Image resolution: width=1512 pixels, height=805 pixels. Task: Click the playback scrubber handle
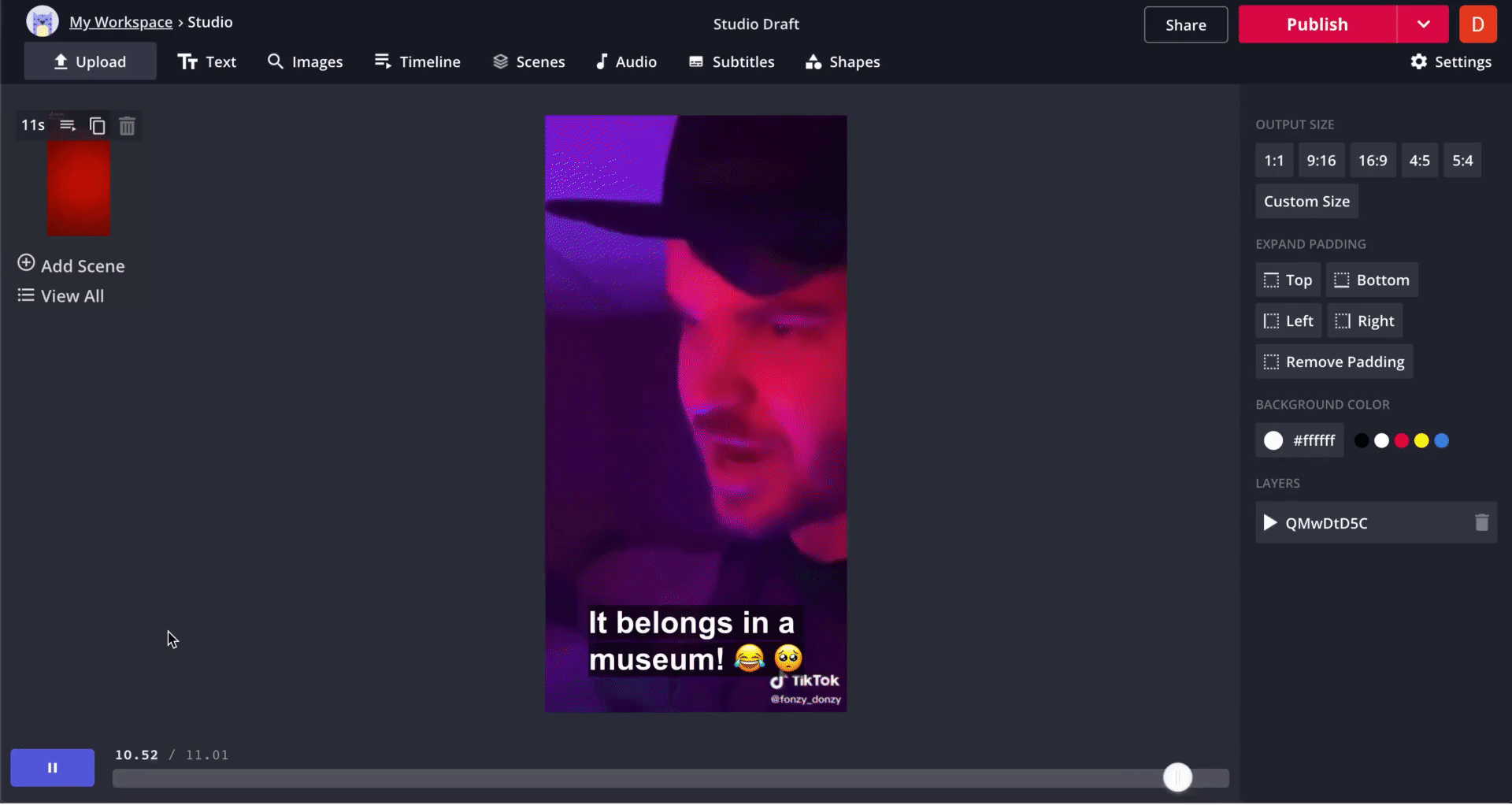pyautogui.click(x=1178, y=778)
